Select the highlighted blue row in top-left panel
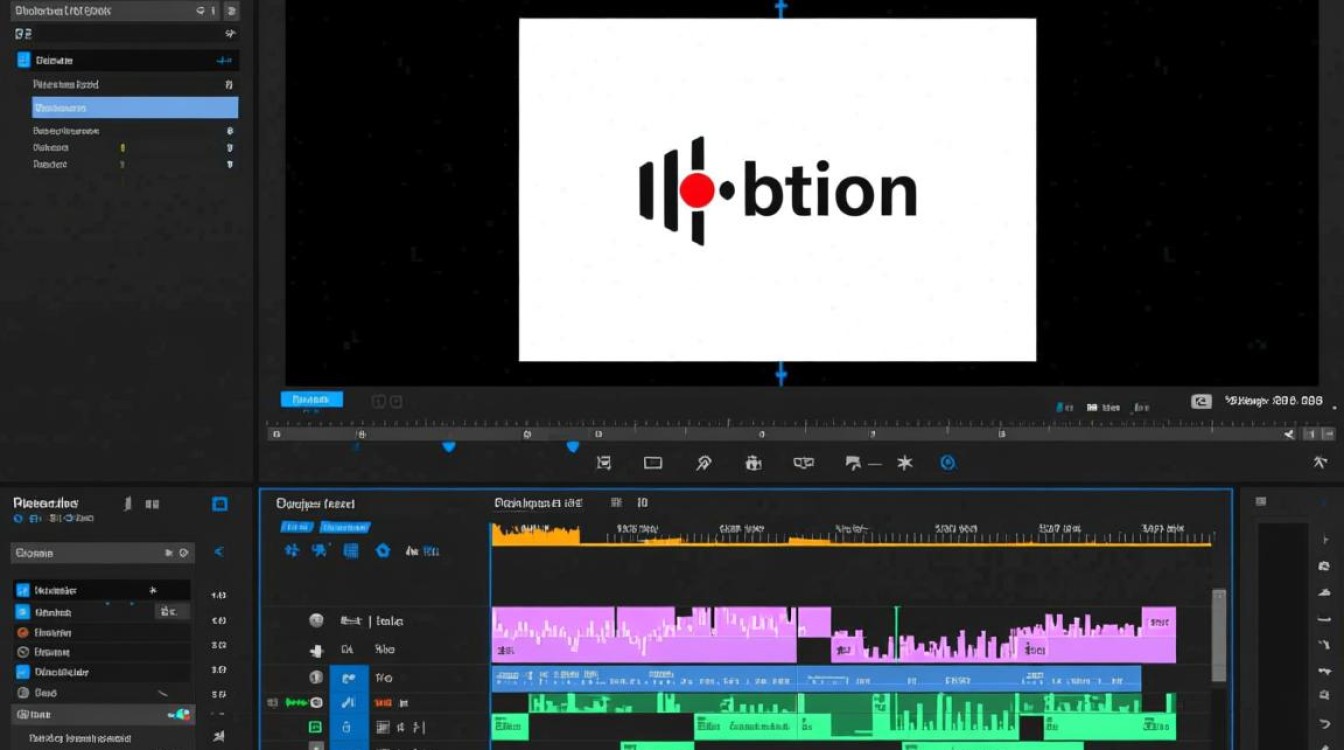The width and height of the screenshot is (1344, 750). [135, 108]
